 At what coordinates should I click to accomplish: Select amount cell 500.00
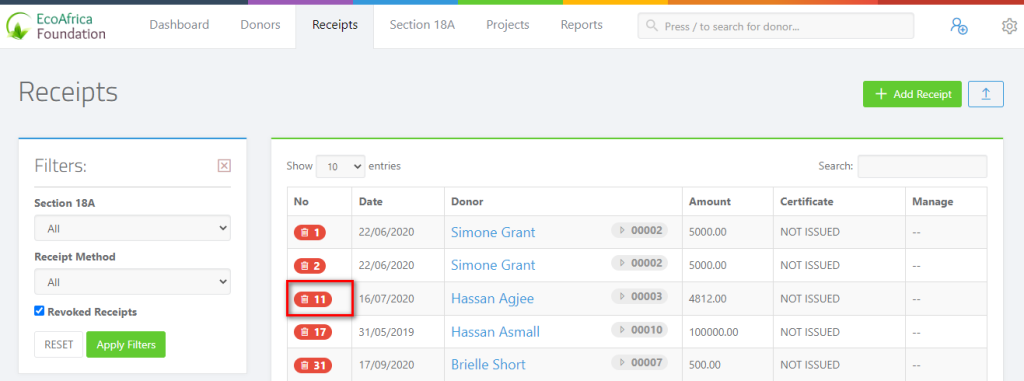click(x=705, y=365)
